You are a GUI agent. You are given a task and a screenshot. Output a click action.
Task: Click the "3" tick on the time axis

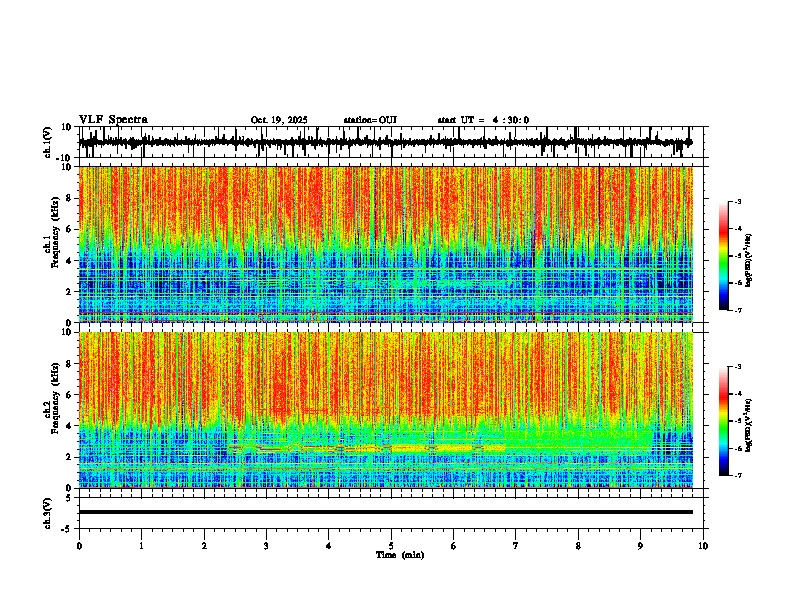point(266,546)
